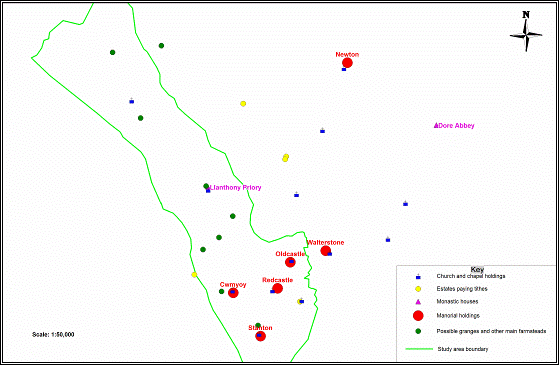Select the yellow tithe estate marker below Newton
Viewport: 559px width, 365px height.
coord(243,104)
